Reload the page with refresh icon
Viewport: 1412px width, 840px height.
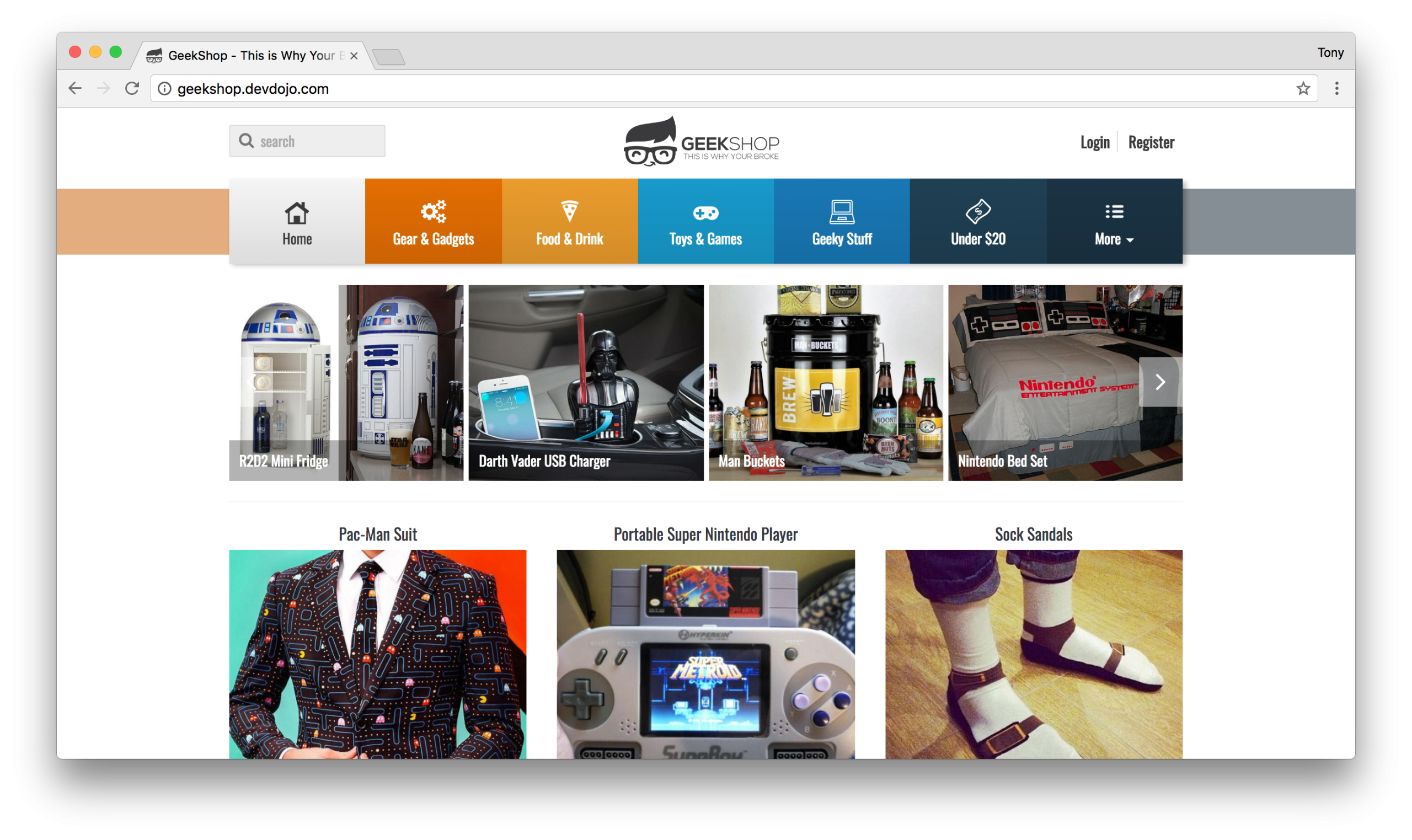(132, 88)
